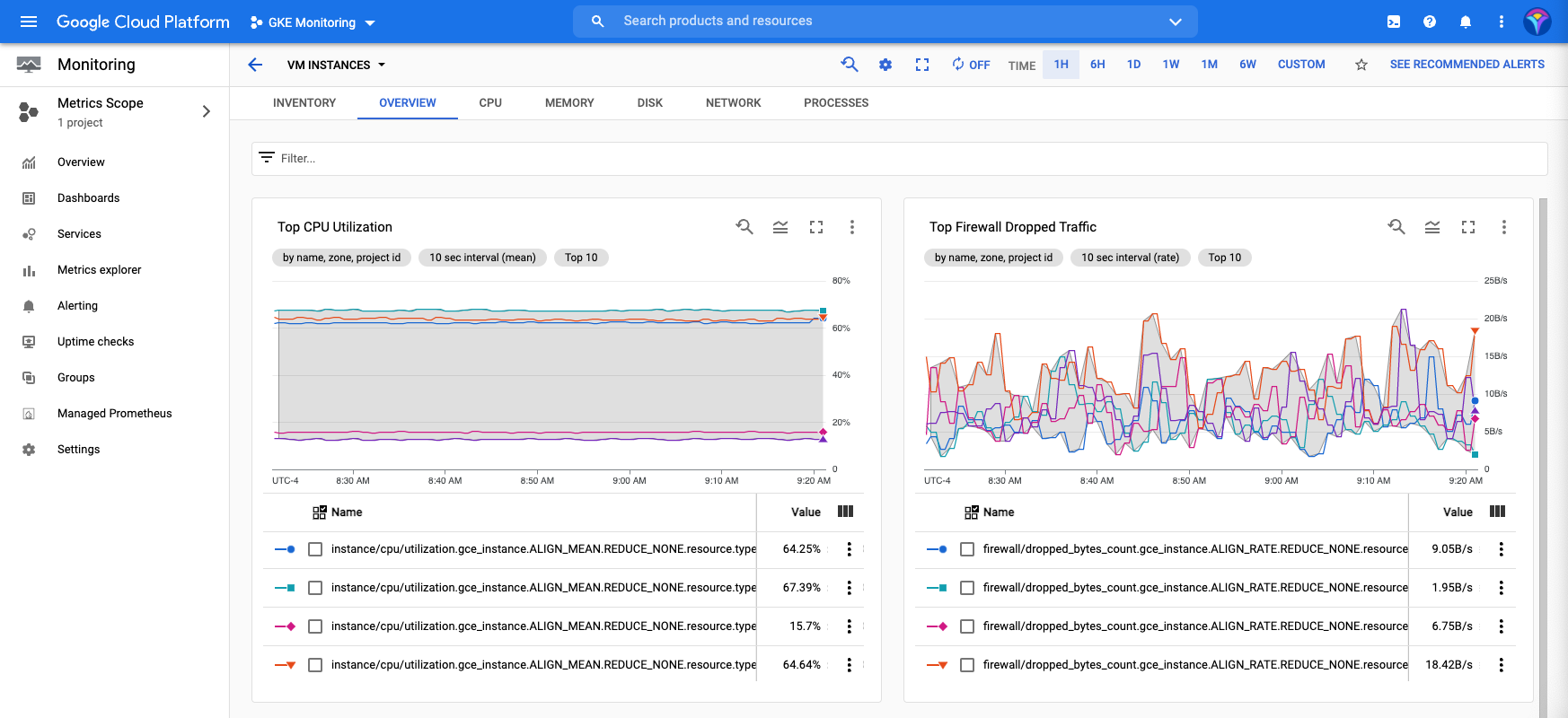This screenshot has width=1568, height=718.
Task: Enter full screen mode from toolbar
Action: click(x=922, y=65)
